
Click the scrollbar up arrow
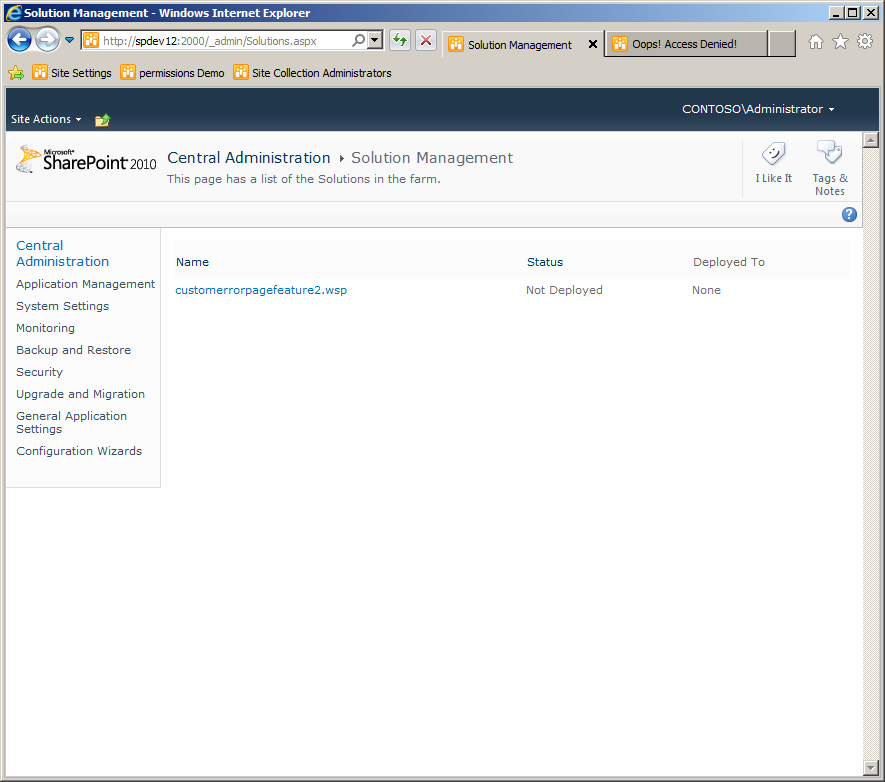[871, 139]
